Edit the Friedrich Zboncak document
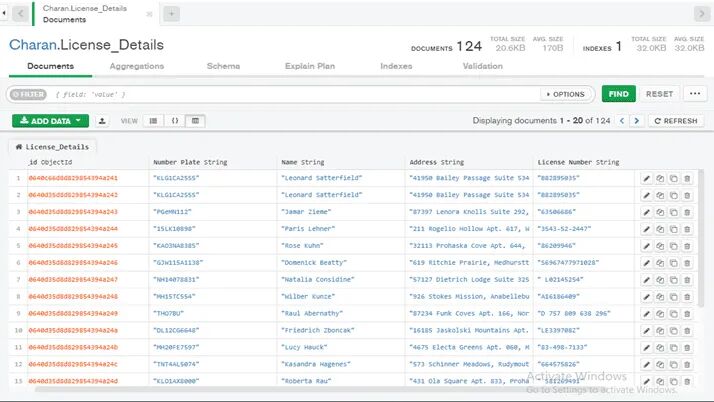The width and height of the screenshot is (714, 402). click(646, 331)
